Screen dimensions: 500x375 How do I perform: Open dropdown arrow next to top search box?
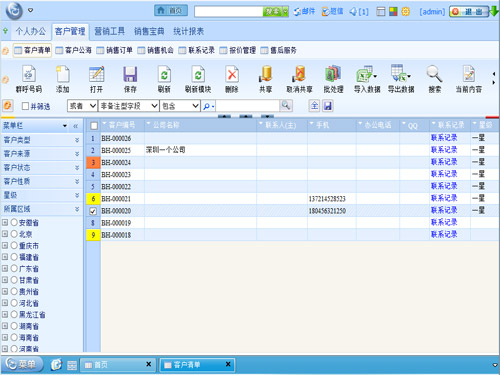(286, 12)
